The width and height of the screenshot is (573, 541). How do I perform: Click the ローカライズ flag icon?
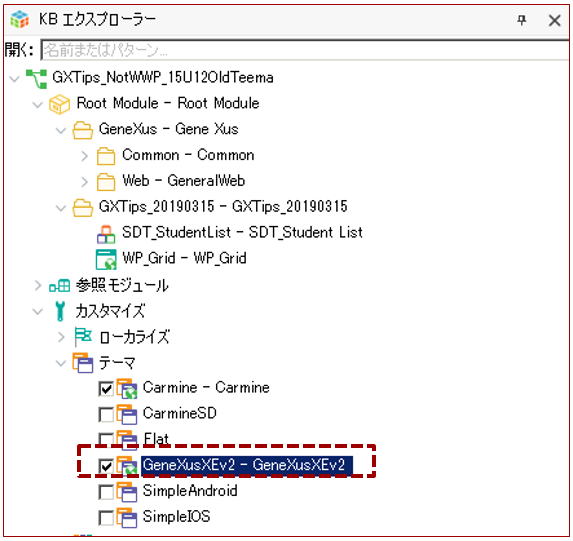(x=83, y=337)
